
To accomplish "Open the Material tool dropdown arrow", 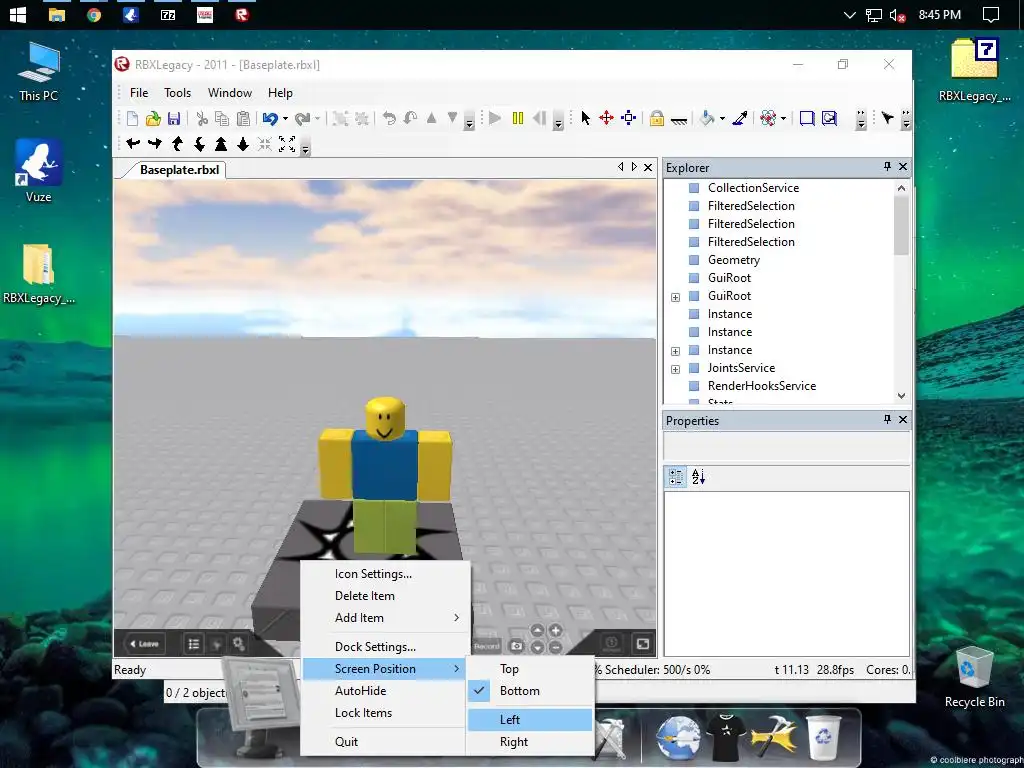I will click(783, 119).
